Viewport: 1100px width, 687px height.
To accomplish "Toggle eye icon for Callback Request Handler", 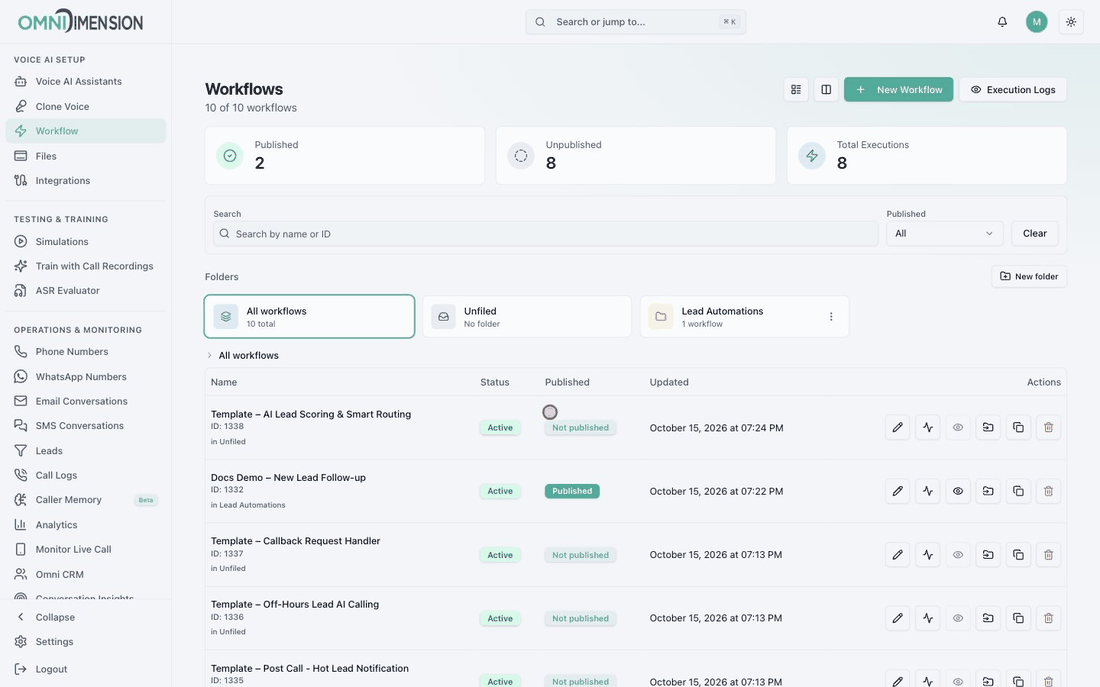I will (x=958, y=554).
